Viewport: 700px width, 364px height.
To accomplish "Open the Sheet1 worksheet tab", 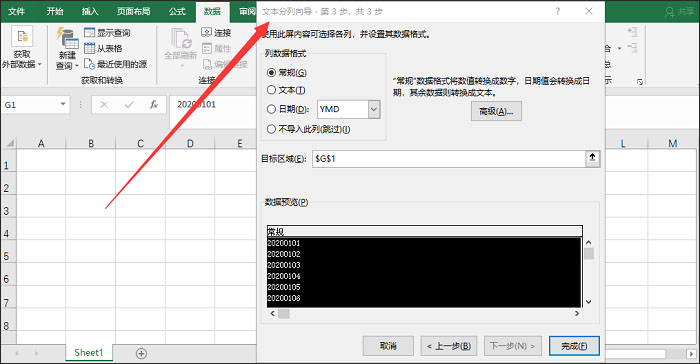I will click(x=88, y=353).
